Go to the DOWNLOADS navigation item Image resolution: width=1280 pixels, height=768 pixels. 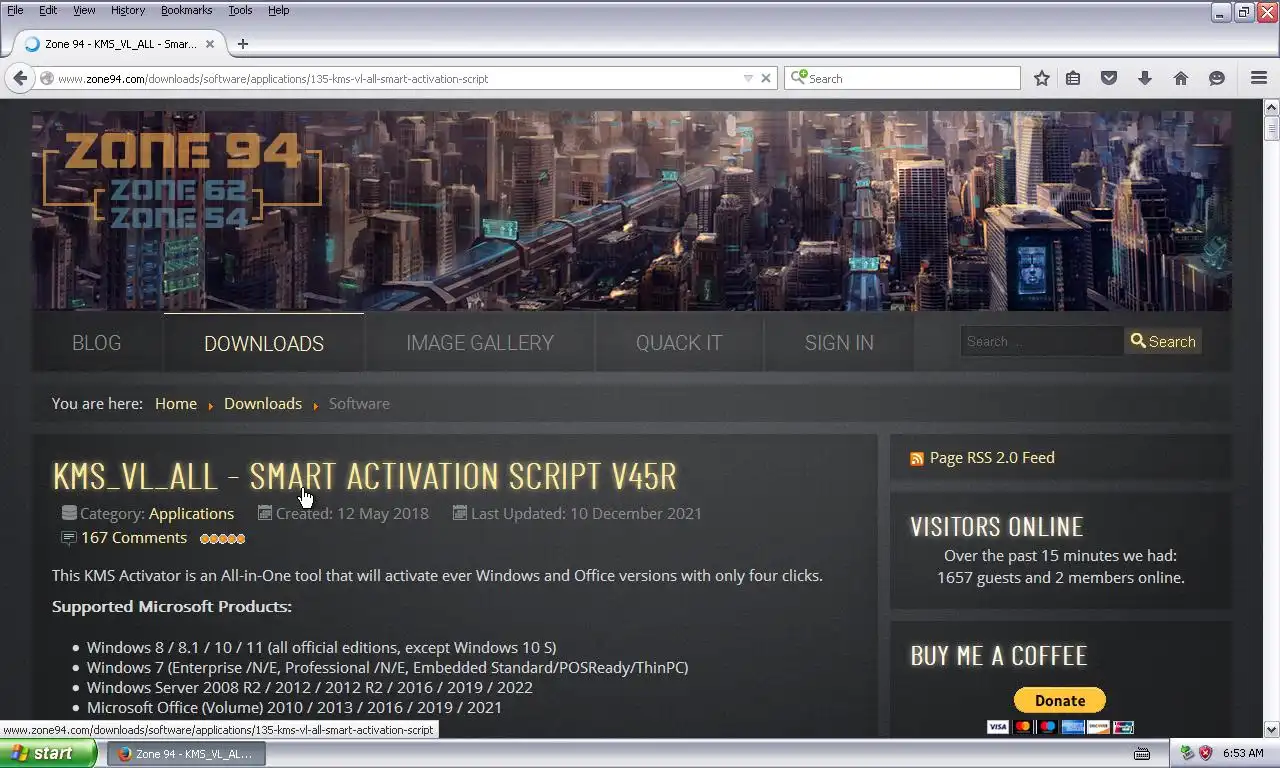point(264,343)
